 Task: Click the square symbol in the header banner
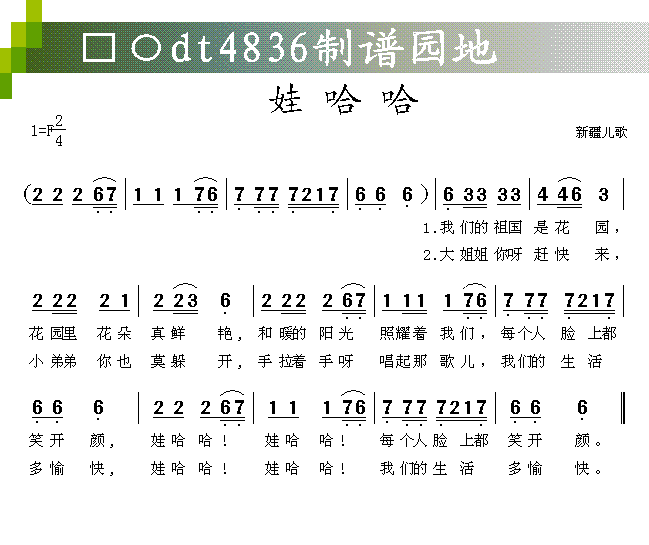tap(98, 47)
